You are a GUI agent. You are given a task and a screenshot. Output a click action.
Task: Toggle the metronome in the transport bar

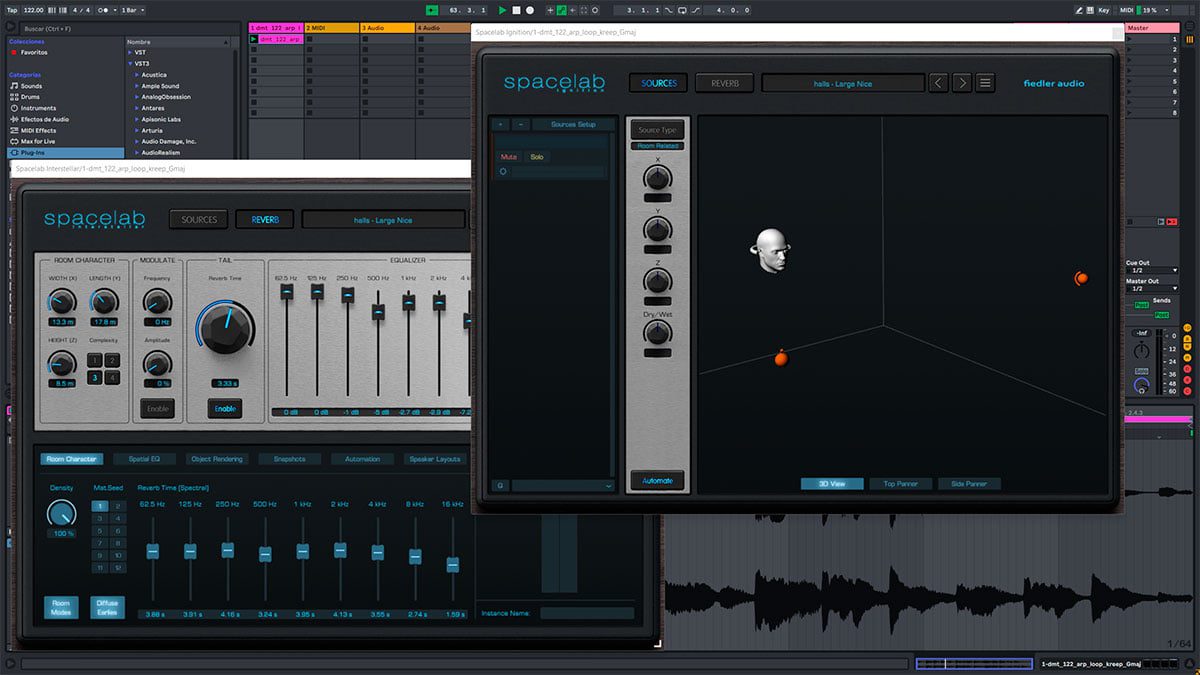(x=101, y=10)
